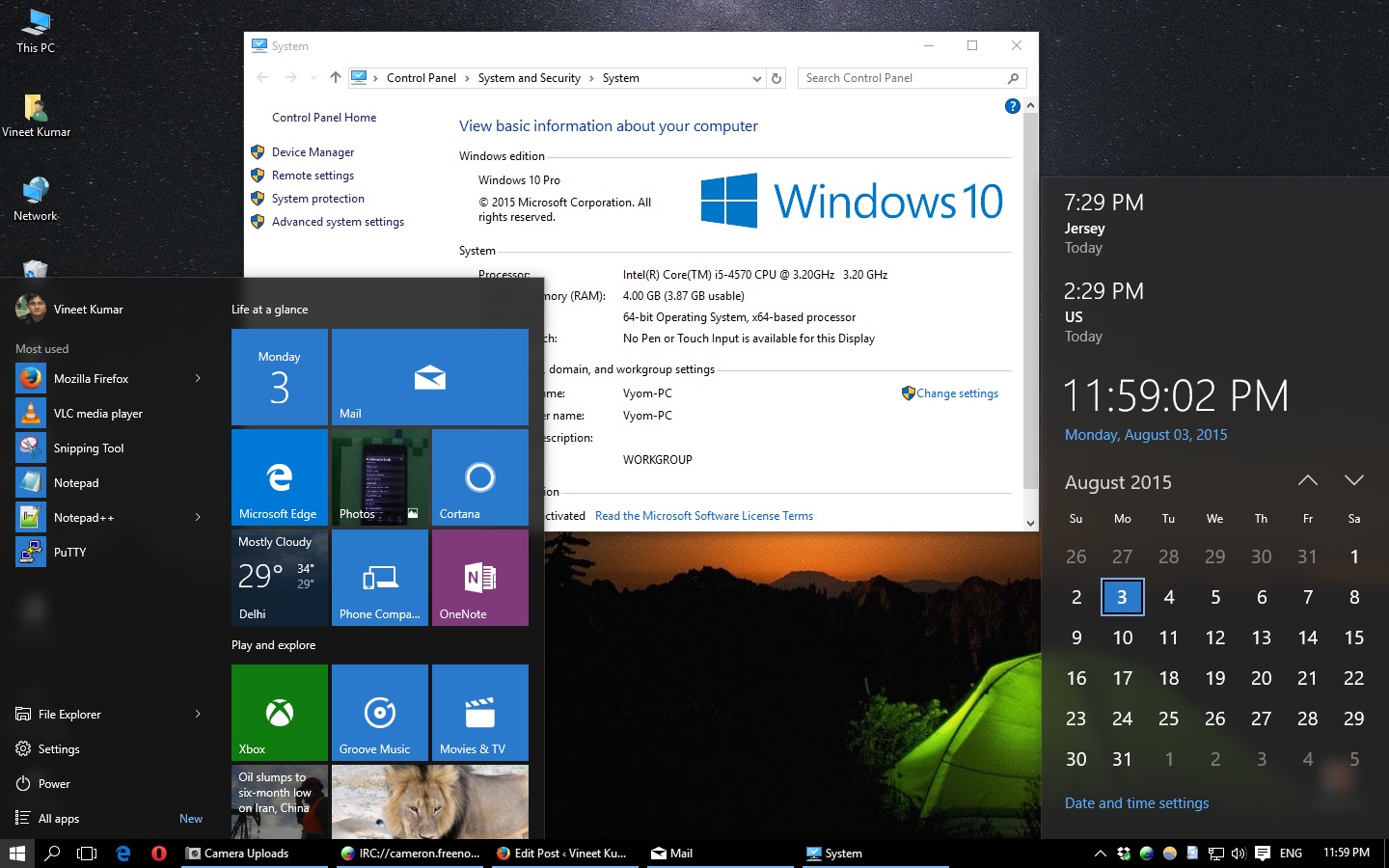Open Task View from the taskbar
Image resolution: width=1389 pixels, height=868 pixels.
87,854
